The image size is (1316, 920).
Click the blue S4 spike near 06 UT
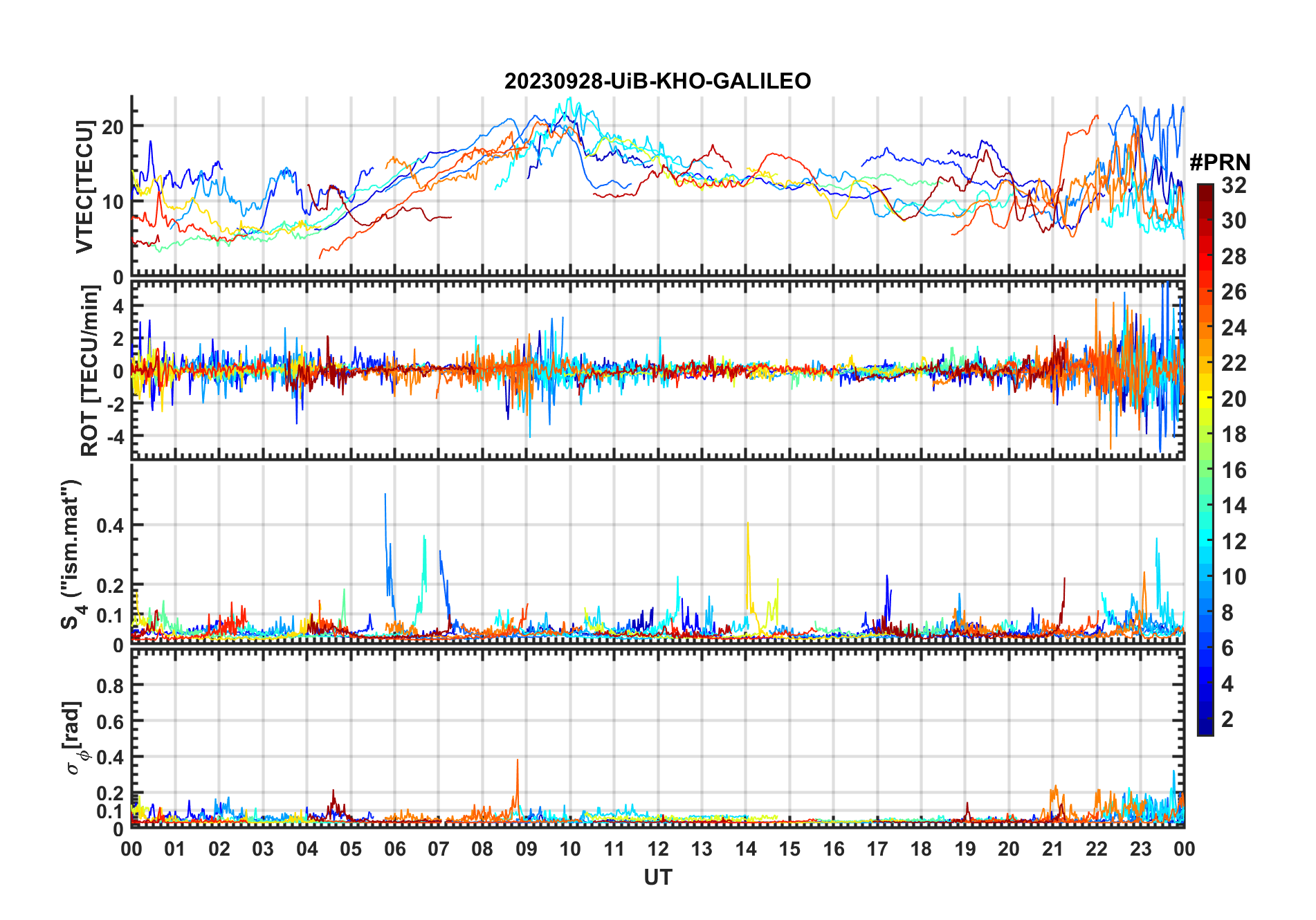[x=386, y=540]
